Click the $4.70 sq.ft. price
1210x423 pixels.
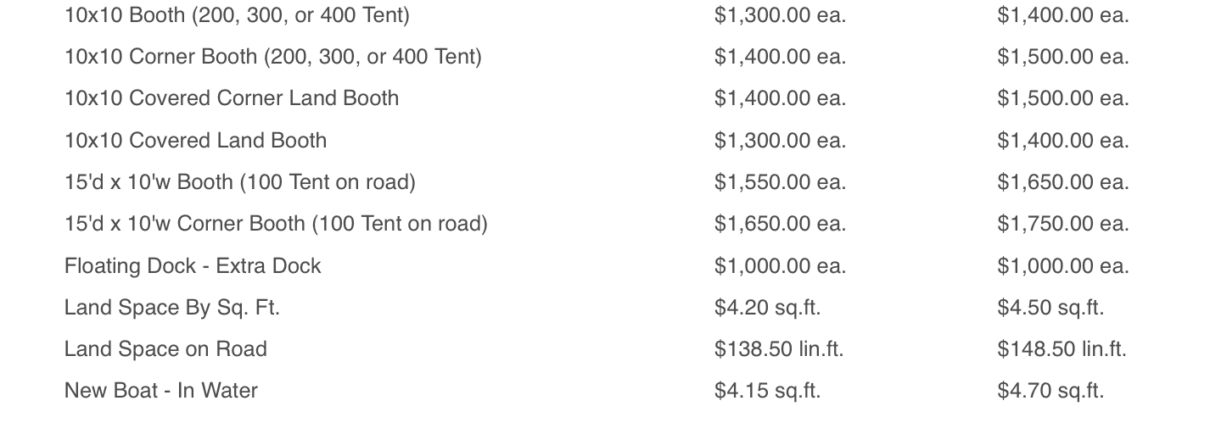(1050, 390)
